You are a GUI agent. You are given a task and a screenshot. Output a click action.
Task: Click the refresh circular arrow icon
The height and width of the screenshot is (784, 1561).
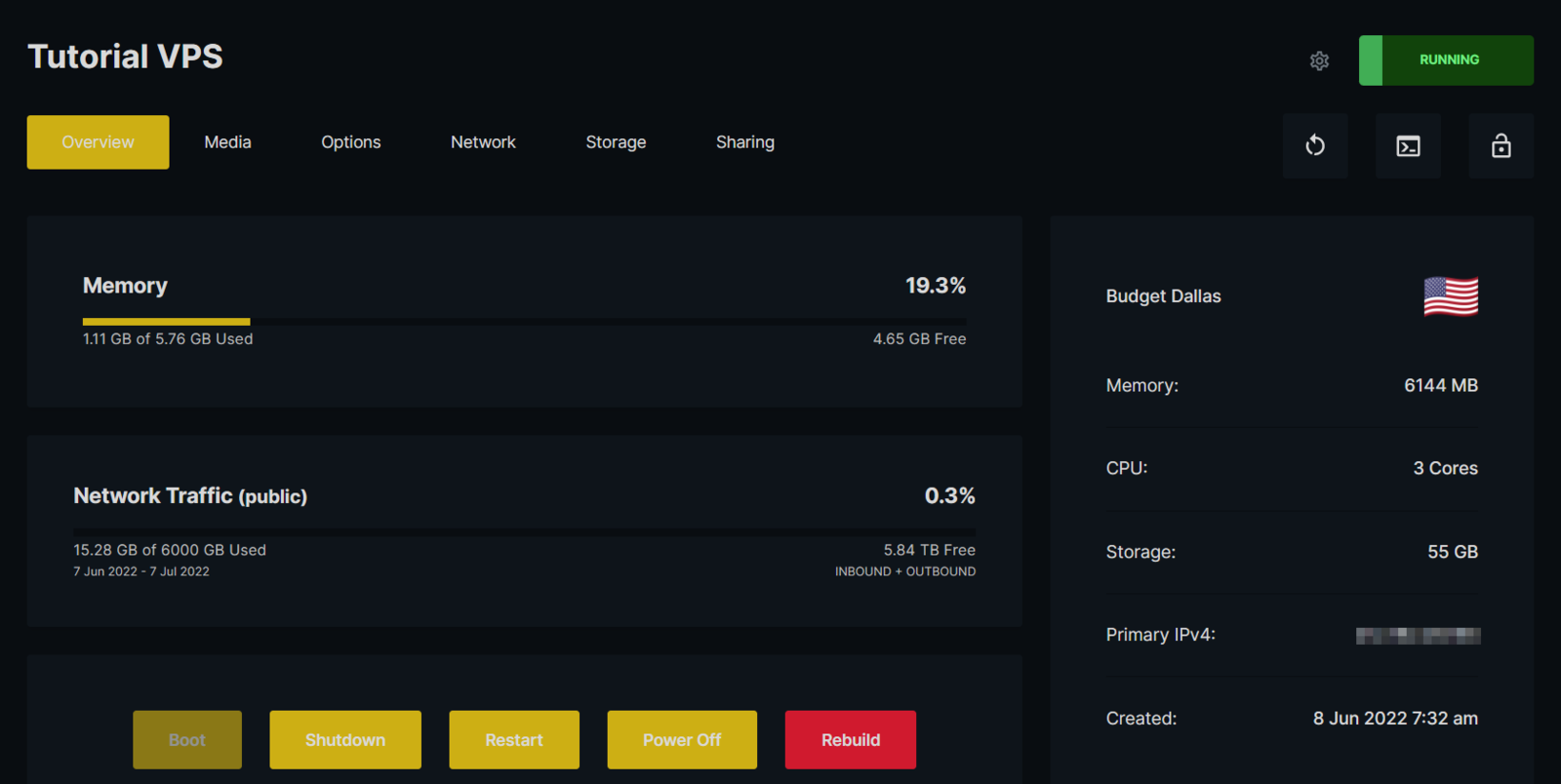(x=1315, y=146)
